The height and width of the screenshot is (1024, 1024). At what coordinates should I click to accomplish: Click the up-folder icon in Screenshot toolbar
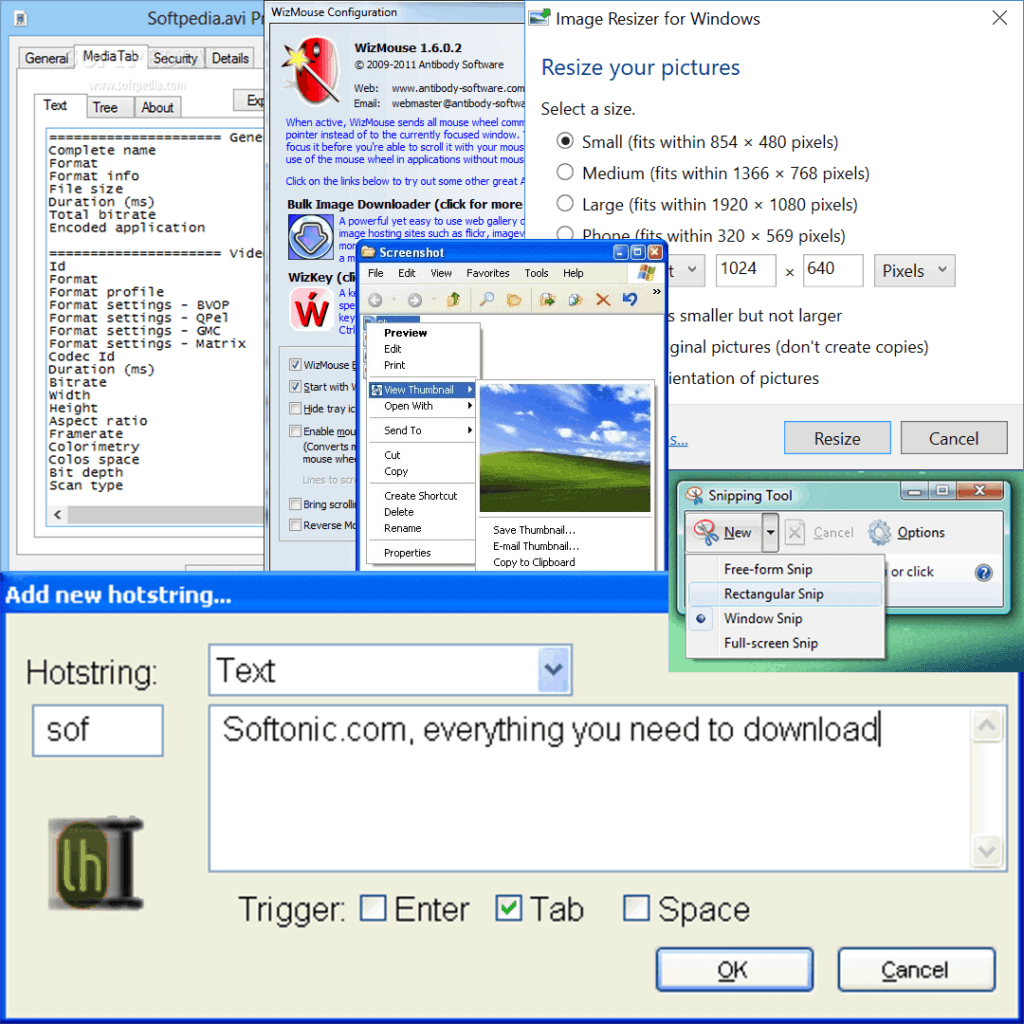click(x=453, y=298)
